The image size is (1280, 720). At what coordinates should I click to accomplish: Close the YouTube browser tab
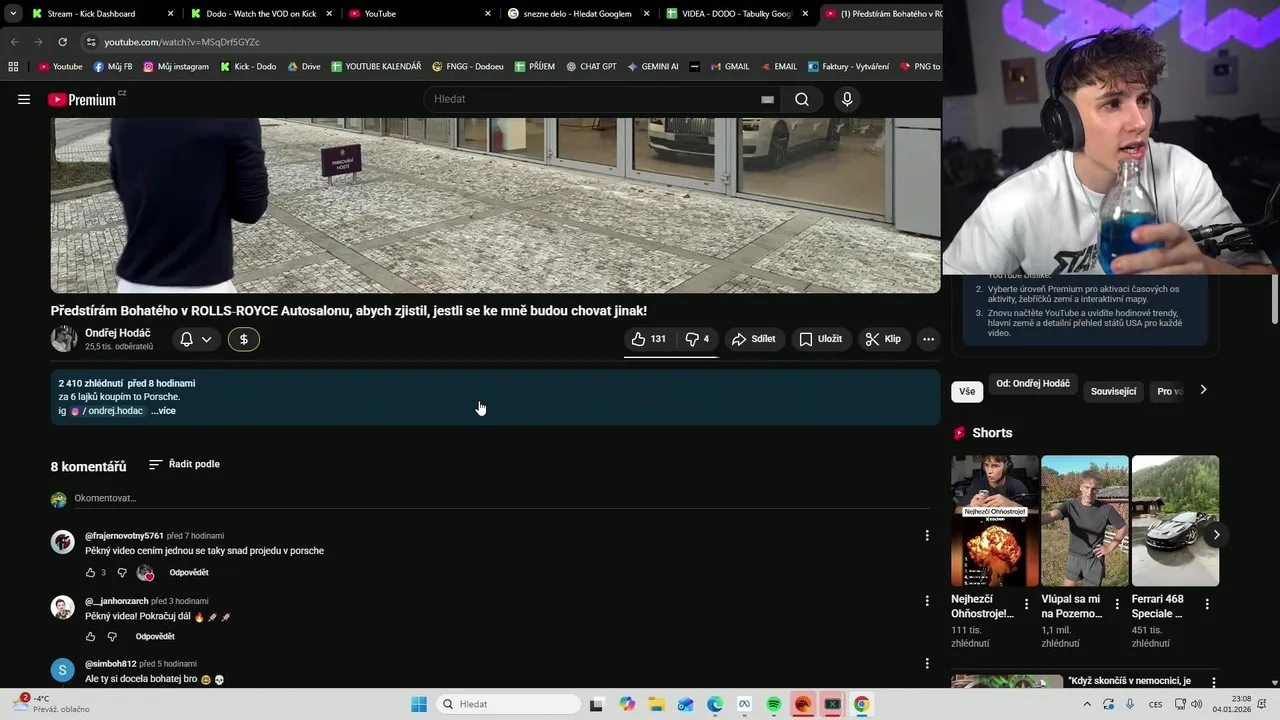488,14
